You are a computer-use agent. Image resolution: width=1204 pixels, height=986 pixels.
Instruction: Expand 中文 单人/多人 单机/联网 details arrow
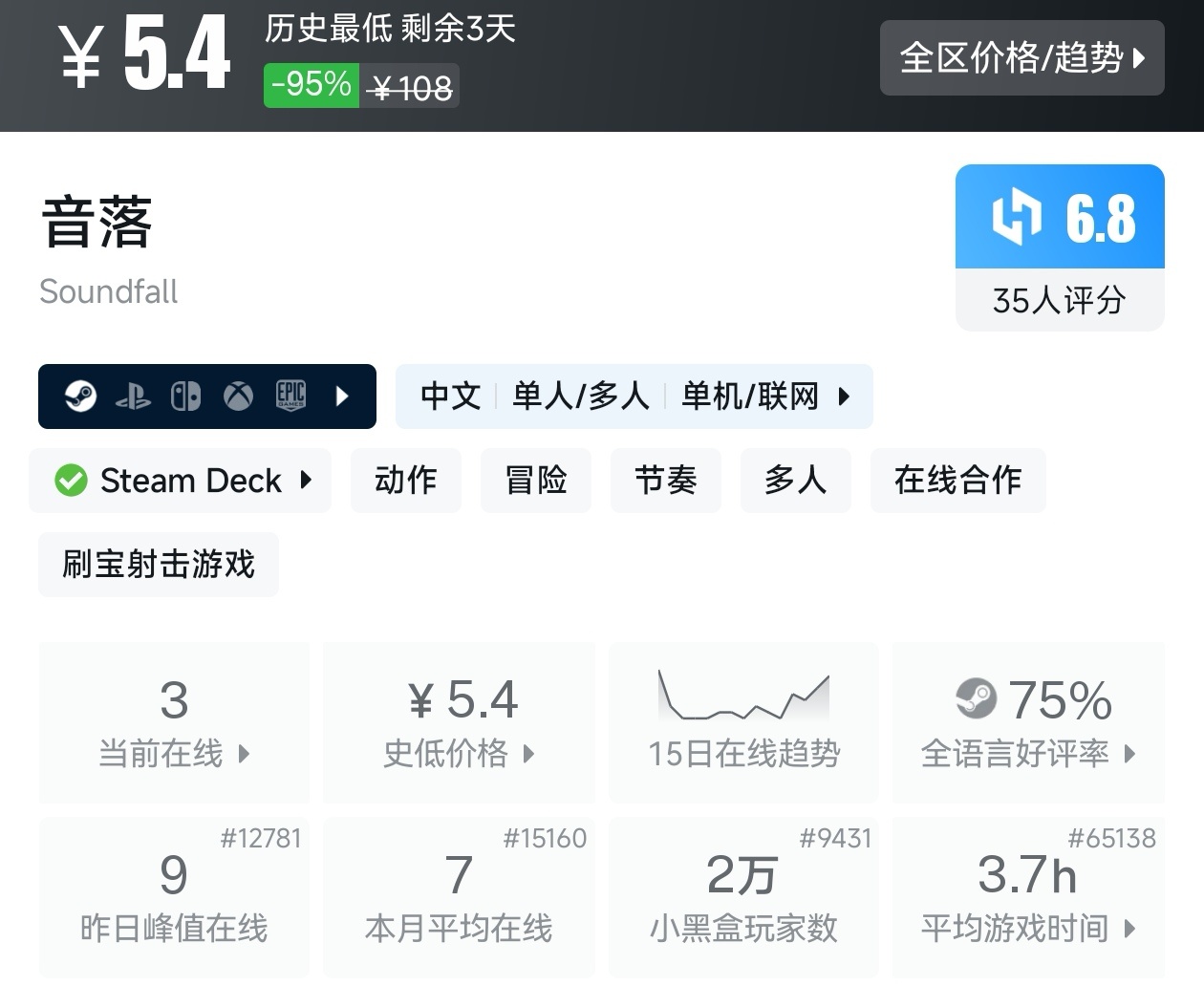pos(844,396)
